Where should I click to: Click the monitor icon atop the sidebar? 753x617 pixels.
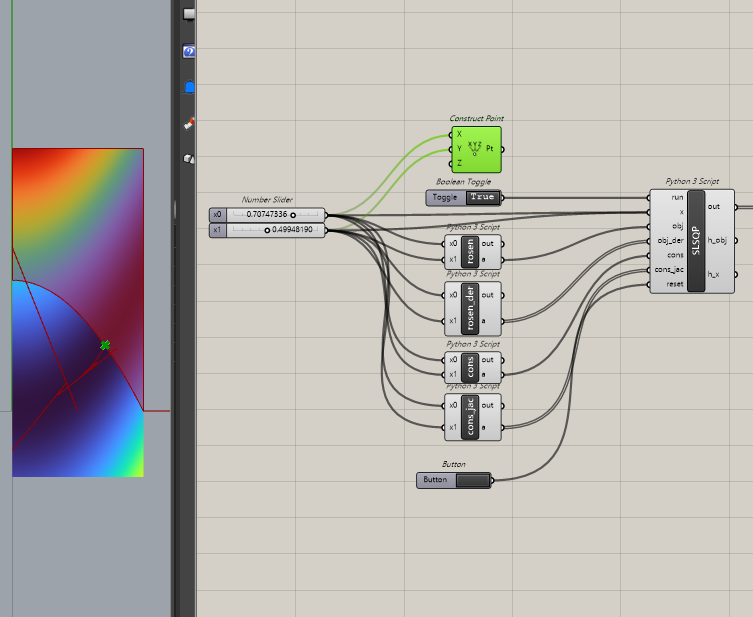tap(188, 12)
